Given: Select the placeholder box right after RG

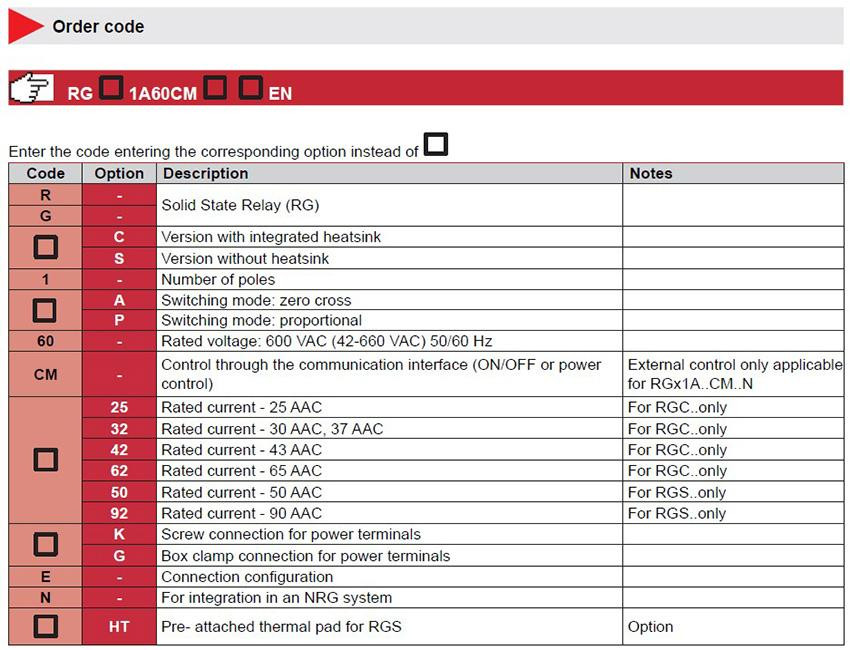Looking at the screenshot, I should (111, 87).
